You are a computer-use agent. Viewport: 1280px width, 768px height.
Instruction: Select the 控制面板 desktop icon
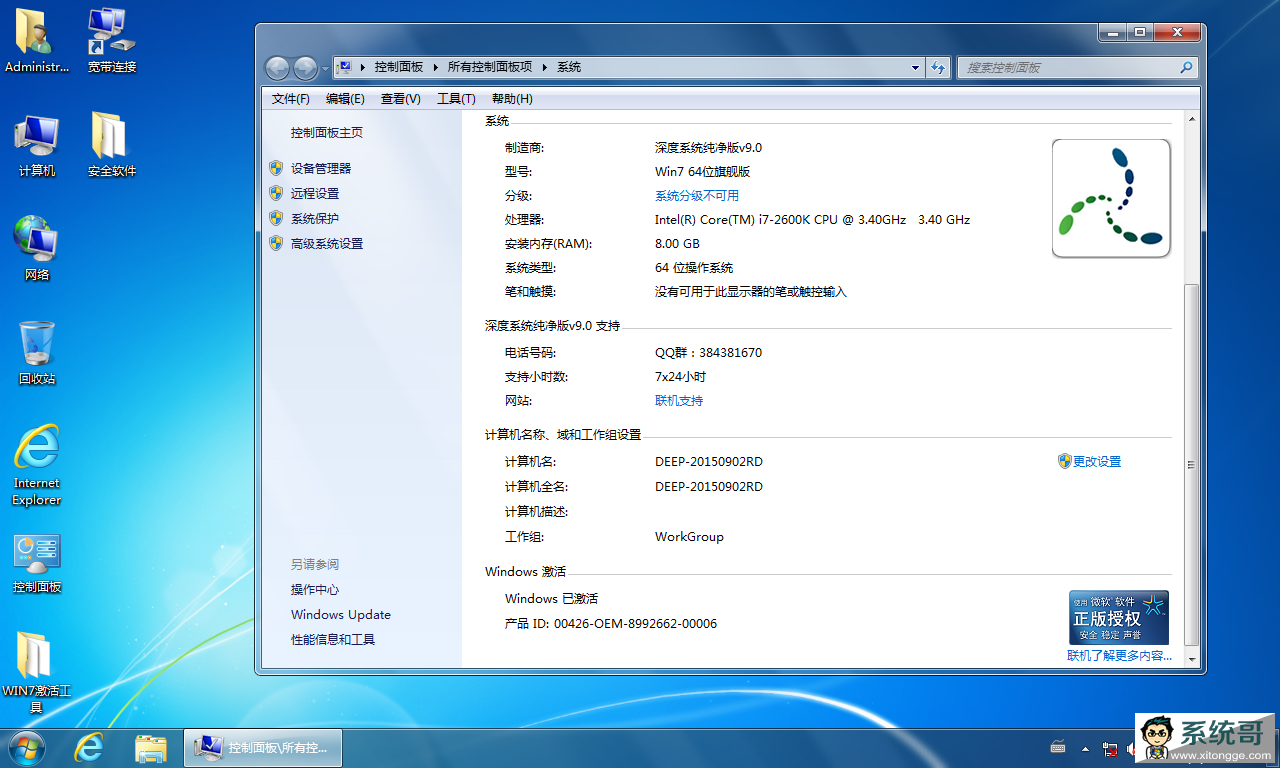coord(37,563)
